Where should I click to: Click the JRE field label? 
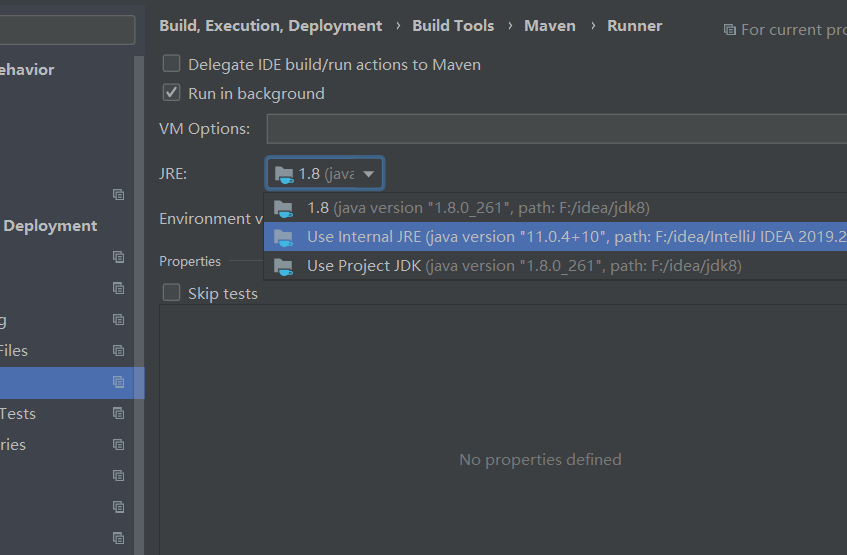[x=173, y=173]
